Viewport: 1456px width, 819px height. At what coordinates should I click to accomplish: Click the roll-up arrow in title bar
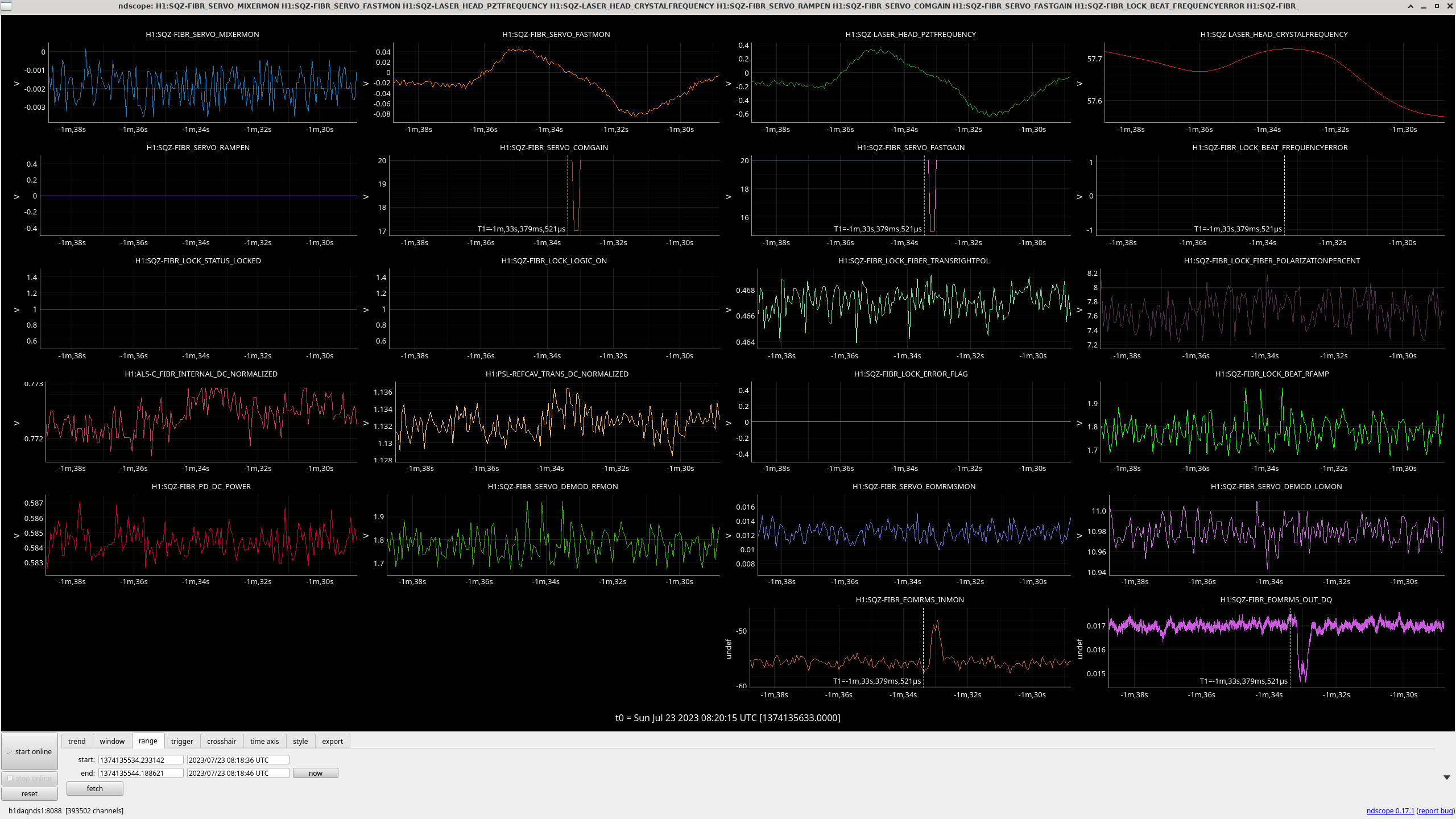tap(1411, 6)
